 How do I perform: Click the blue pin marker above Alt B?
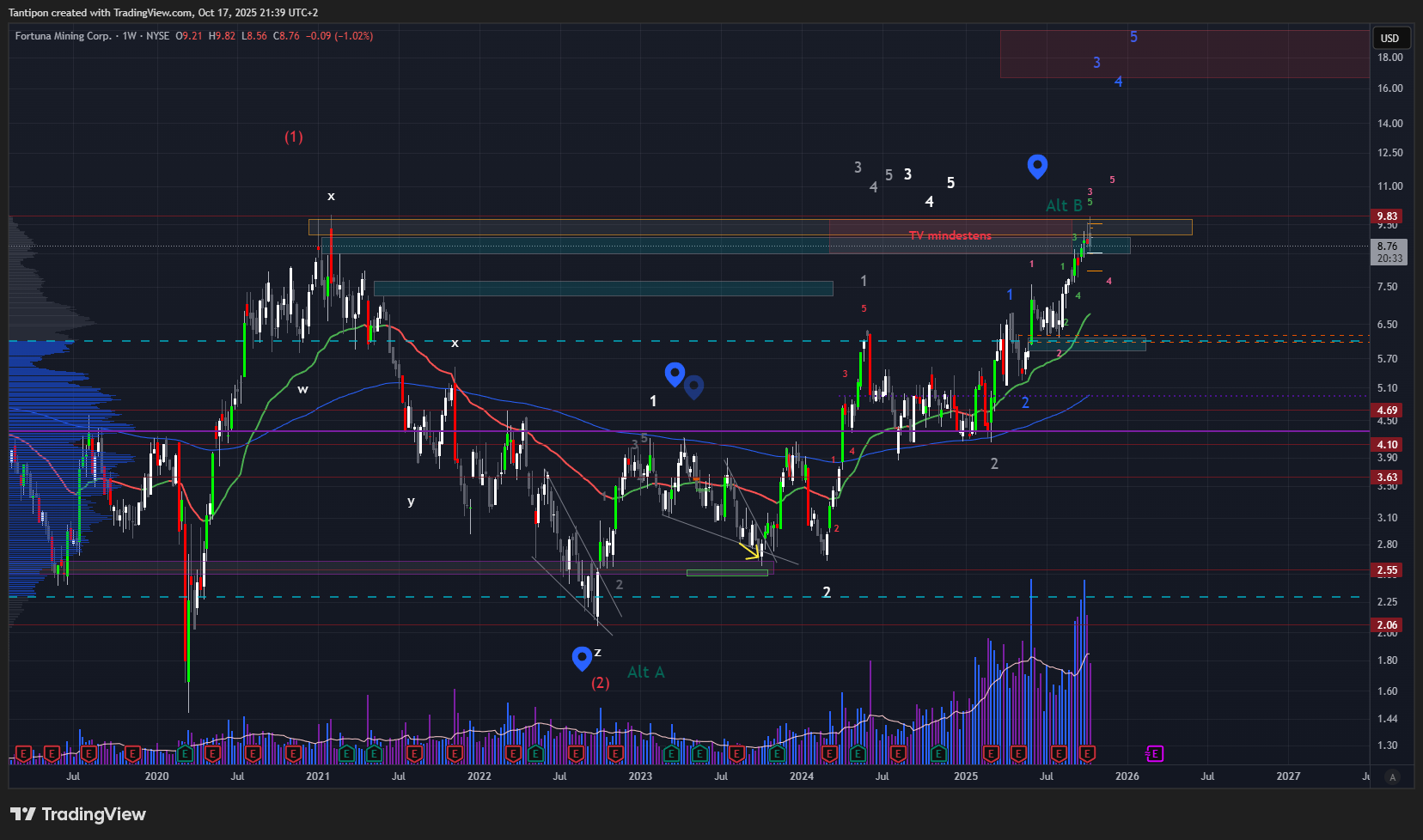1037,165
